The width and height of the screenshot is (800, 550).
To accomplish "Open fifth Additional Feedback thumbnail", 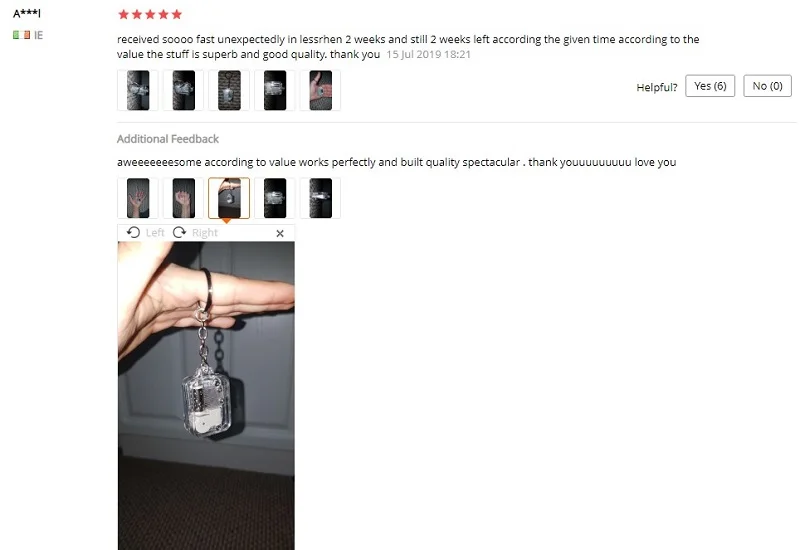I will 320,198.
